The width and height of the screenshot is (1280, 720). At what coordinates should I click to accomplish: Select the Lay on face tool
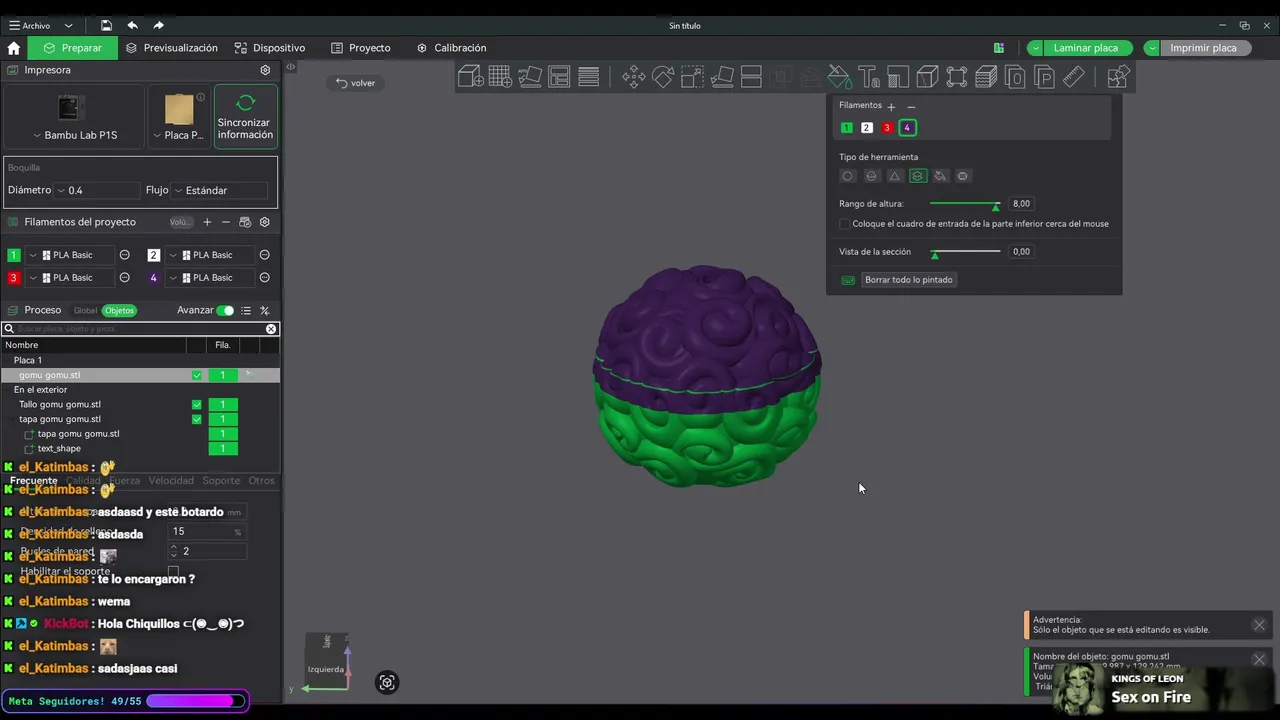[722, 77]
